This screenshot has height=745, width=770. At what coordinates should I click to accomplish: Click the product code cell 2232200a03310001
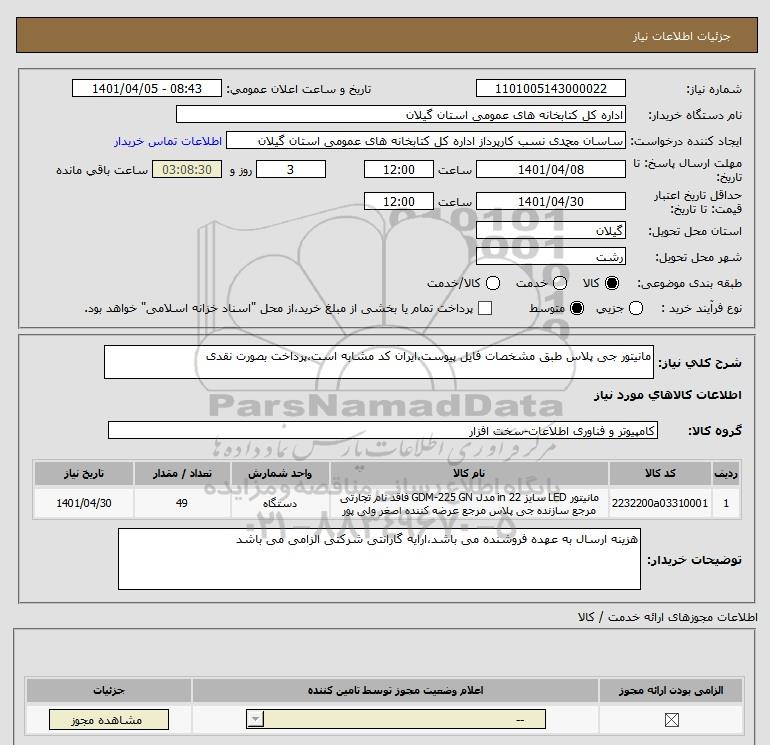660,503
